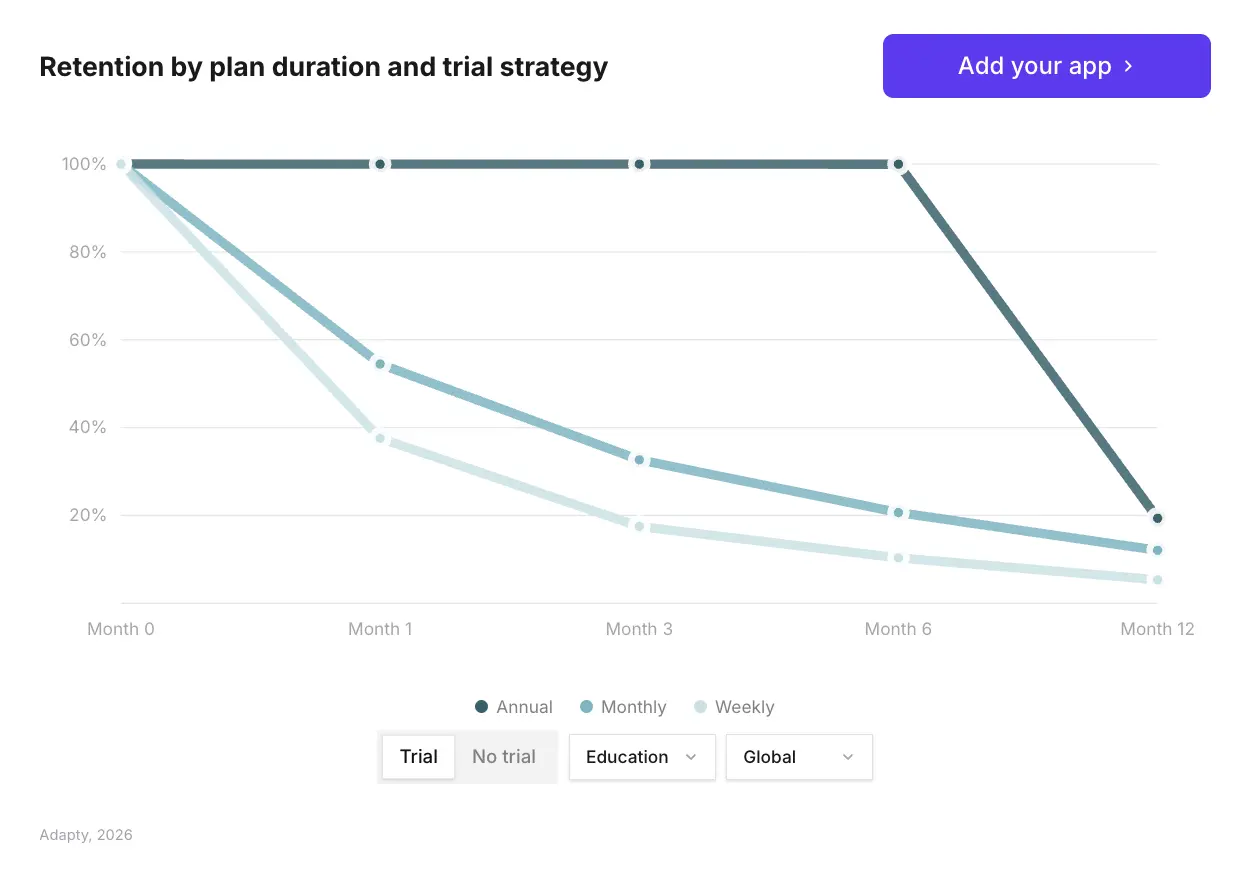Open the Global region dropdown
Viewport: 1244px width, 884px height.
pos(799,757)
